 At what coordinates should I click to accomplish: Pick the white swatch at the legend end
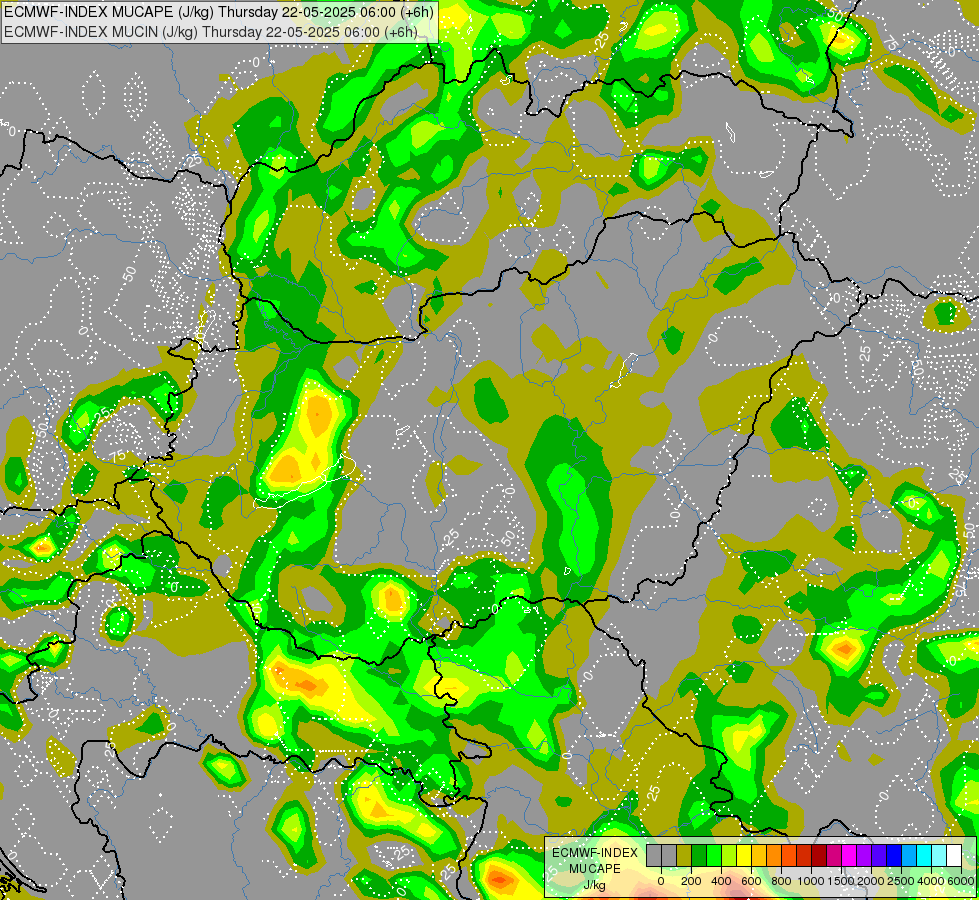[955, 855]
